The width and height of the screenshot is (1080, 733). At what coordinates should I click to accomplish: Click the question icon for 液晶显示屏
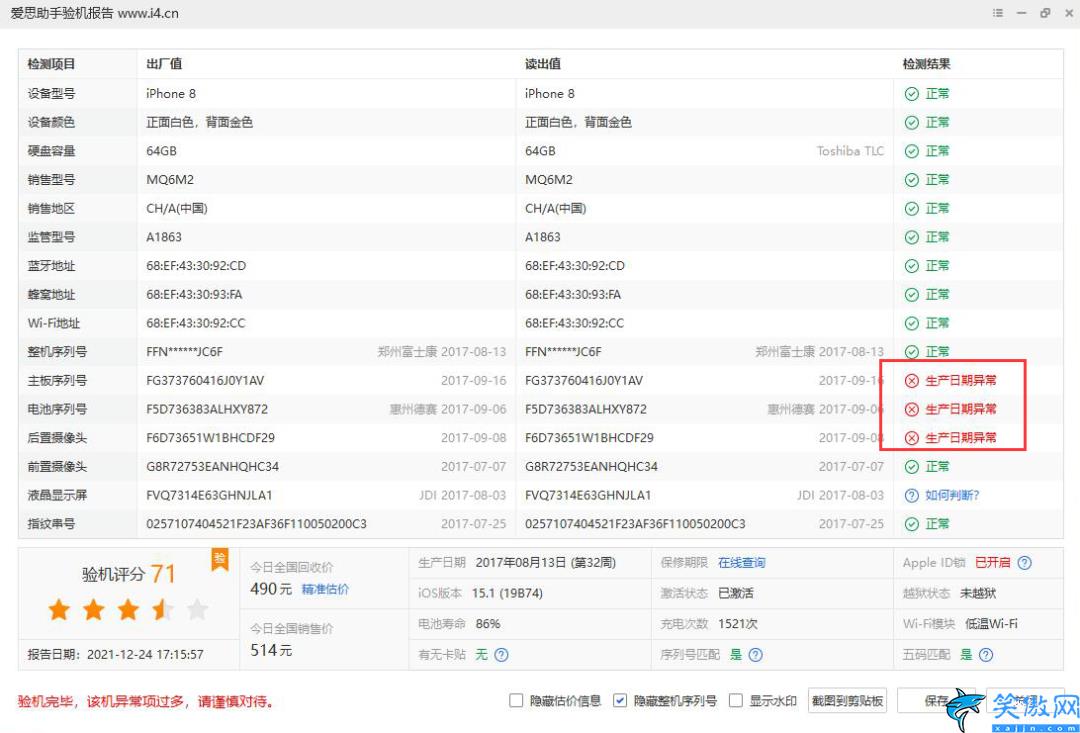click(x=912, y=495)
